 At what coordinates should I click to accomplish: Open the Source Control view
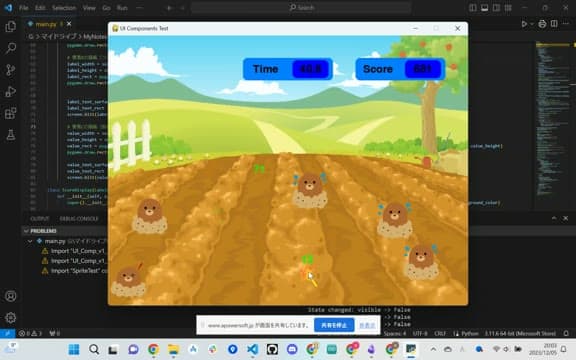[11, 70]
